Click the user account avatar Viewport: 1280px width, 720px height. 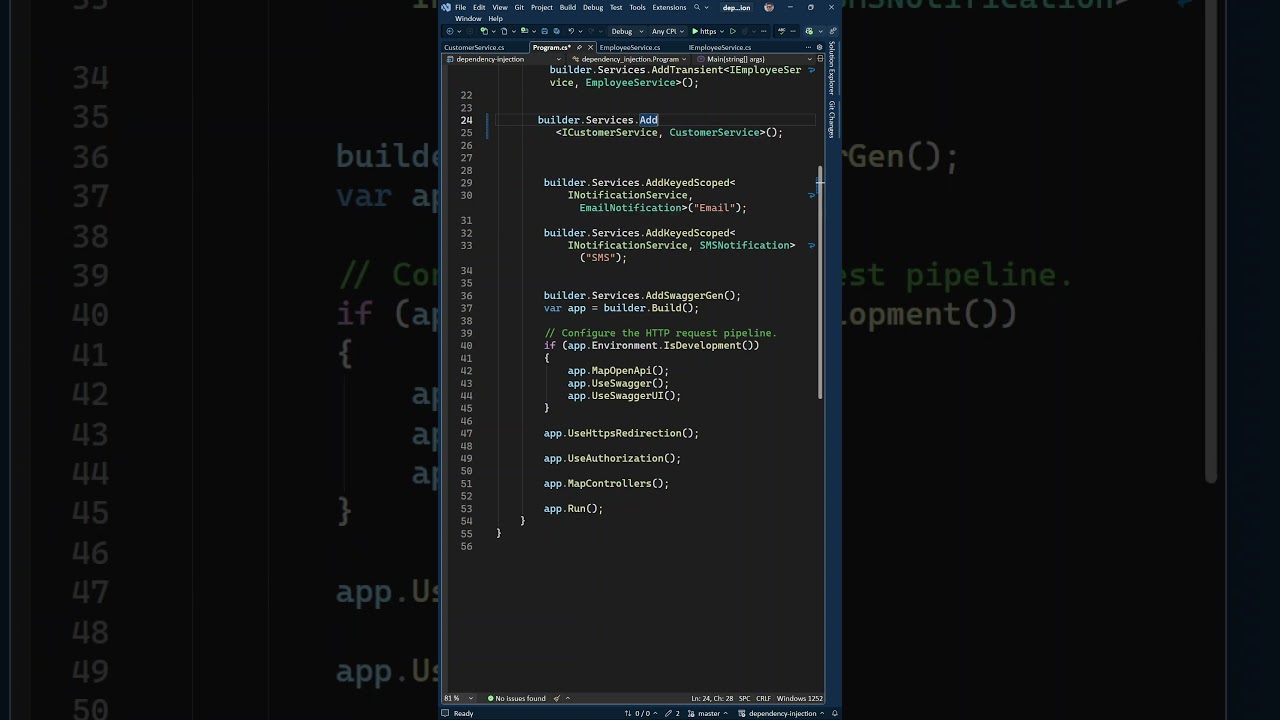(769, 7)
